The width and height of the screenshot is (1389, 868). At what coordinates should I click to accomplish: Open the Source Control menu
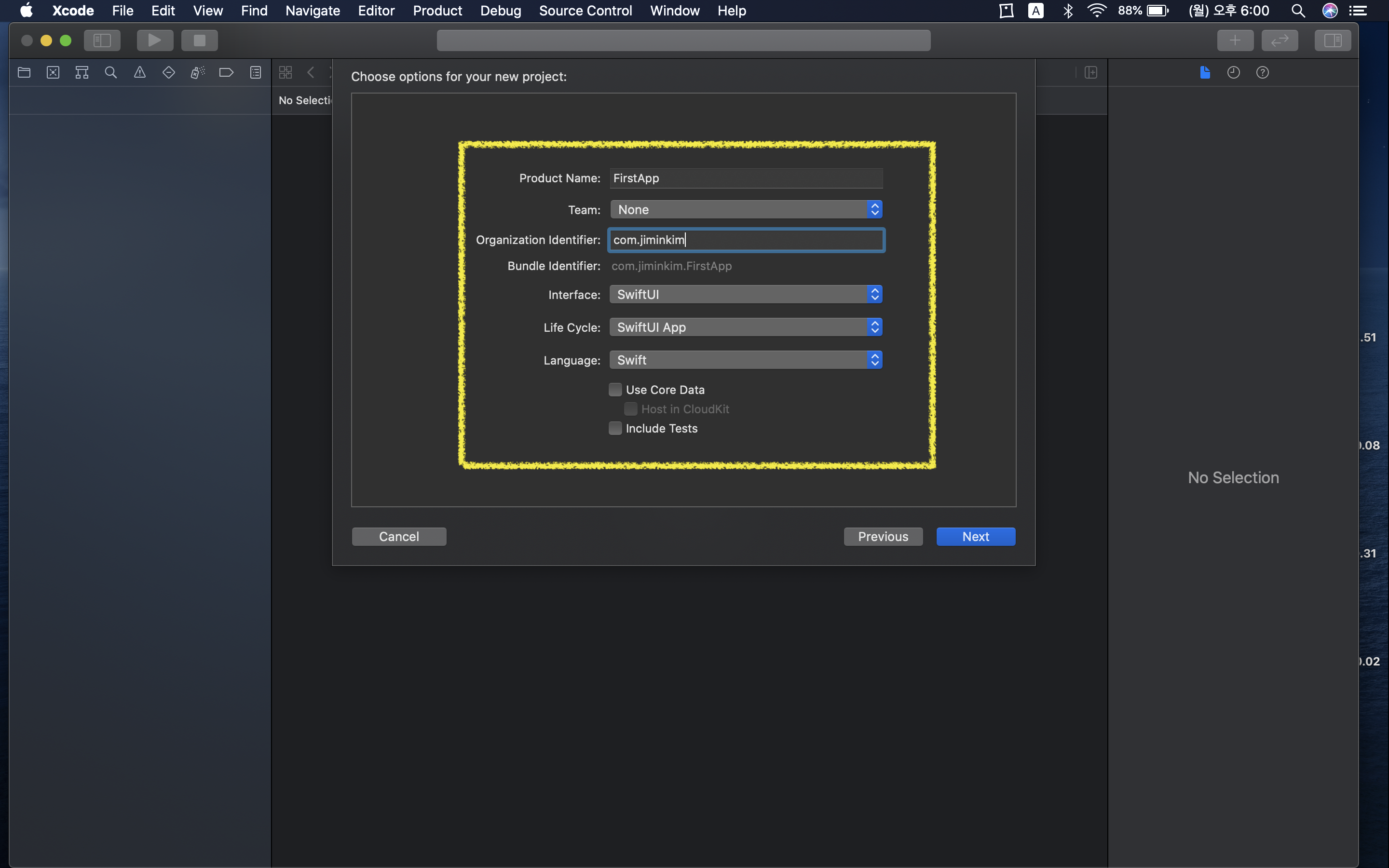[x=586, y=10]
